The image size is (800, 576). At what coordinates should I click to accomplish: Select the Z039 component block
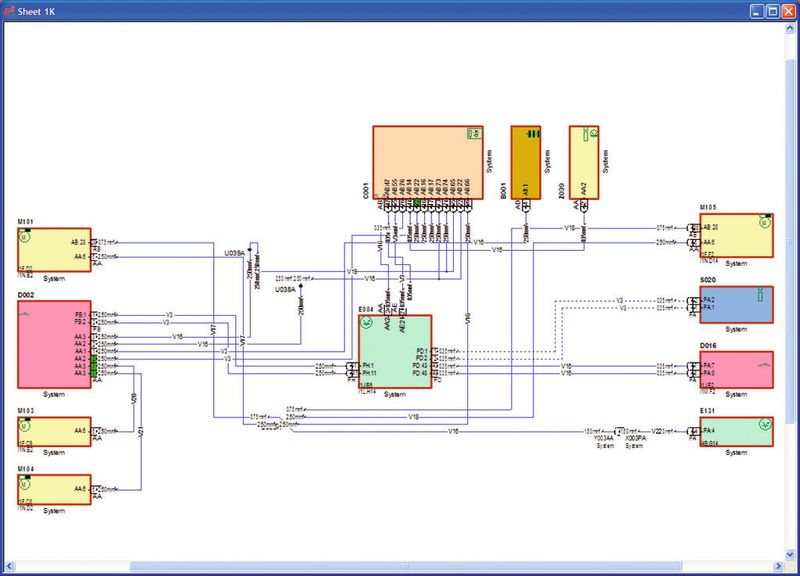(x=584, y=163)
